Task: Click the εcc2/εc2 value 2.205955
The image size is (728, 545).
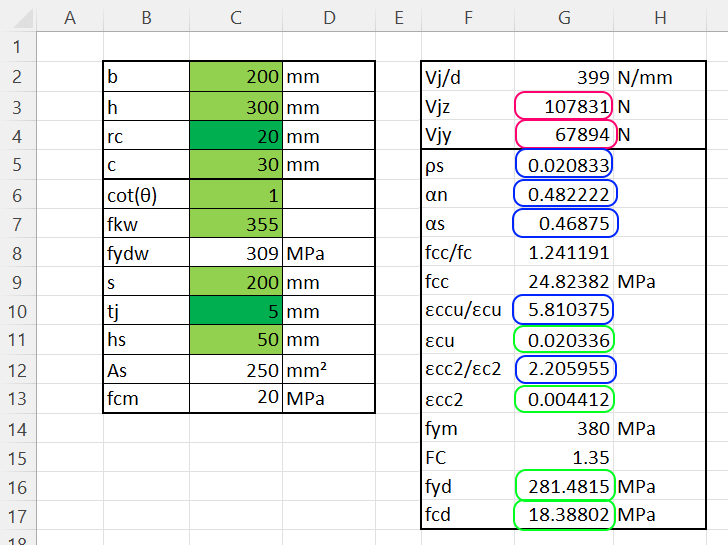Action: [564, 369]
